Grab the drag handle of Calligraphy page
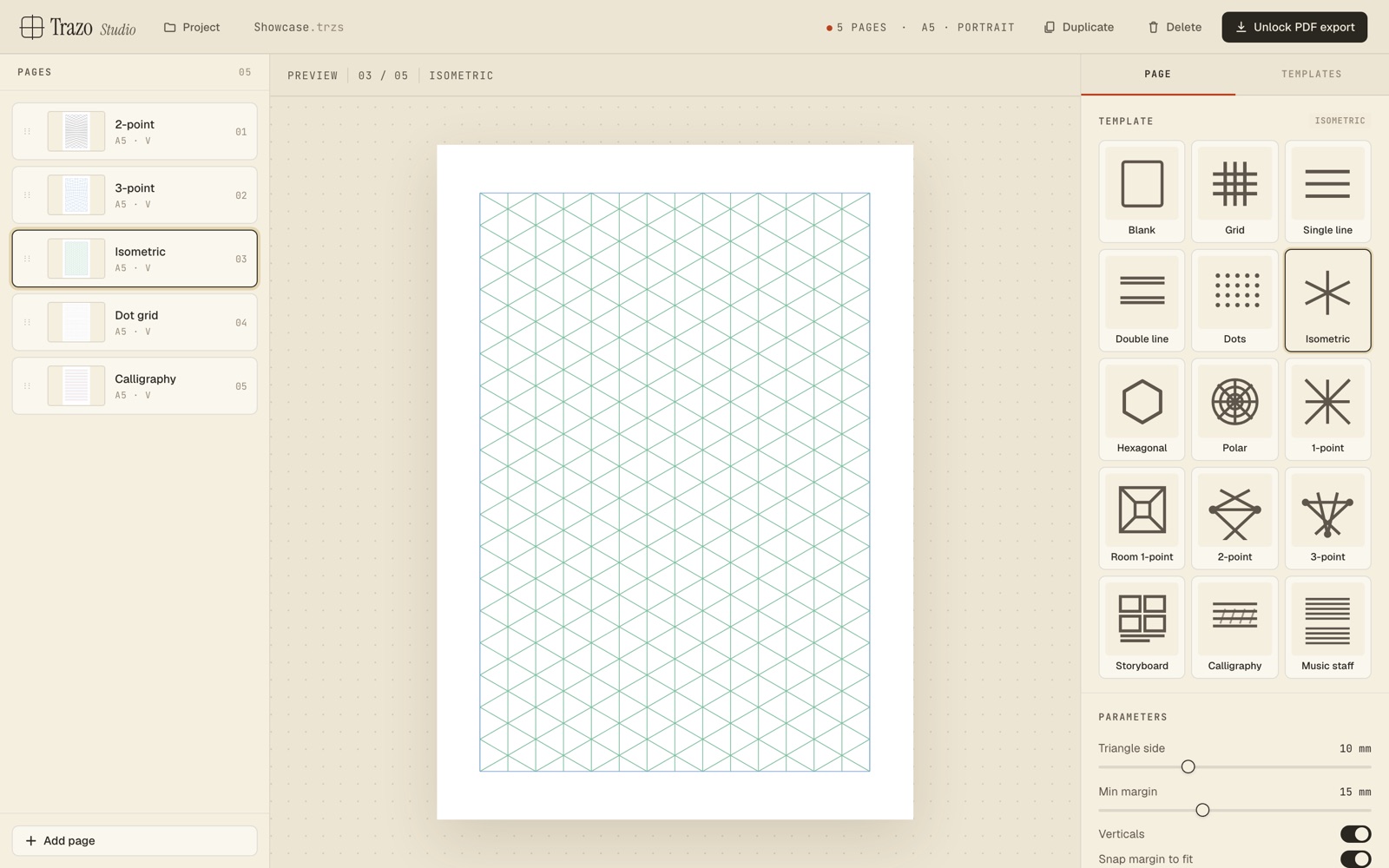This screenshot has height=868, width=1389. click(x=27, y=386)
